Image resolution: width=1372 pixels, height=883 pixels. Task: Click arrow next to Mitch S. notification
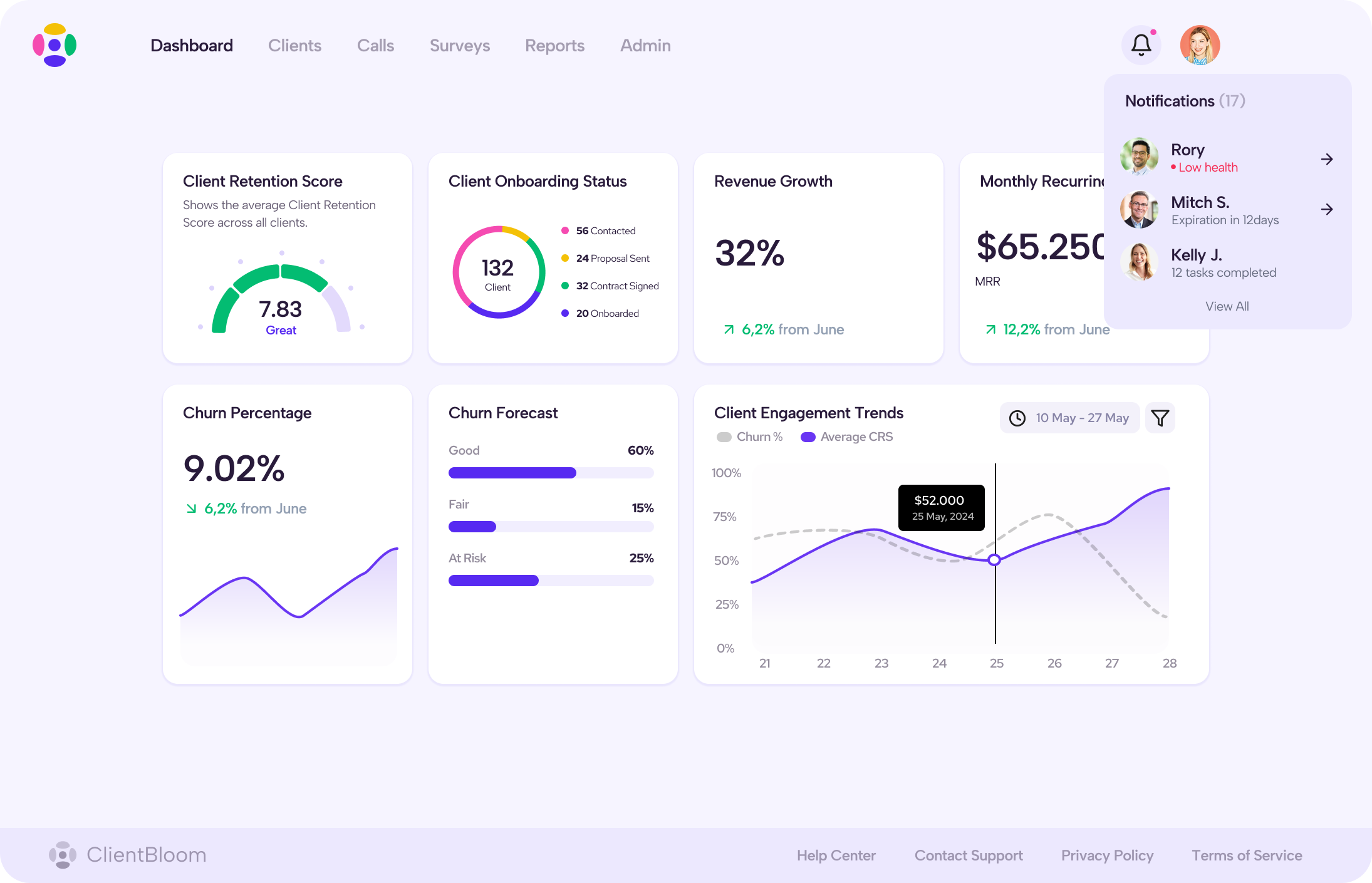1326,209
